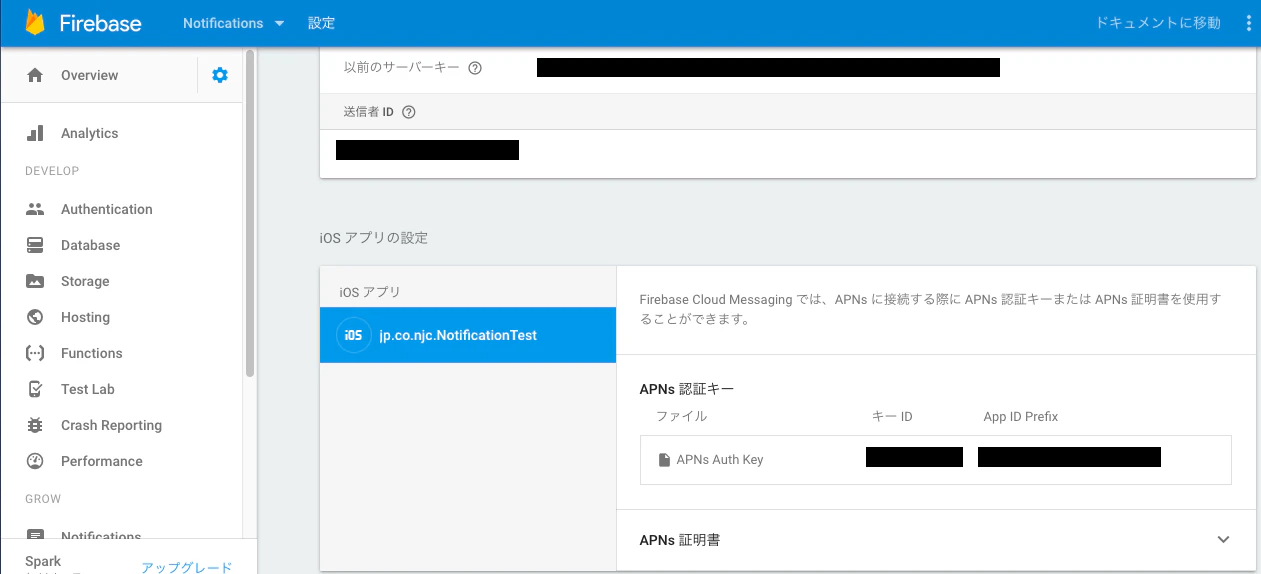The width and height of the screenshot is (1261, 574).
Task: Click the Overview home icon
Action: click(x=35, y=75)
